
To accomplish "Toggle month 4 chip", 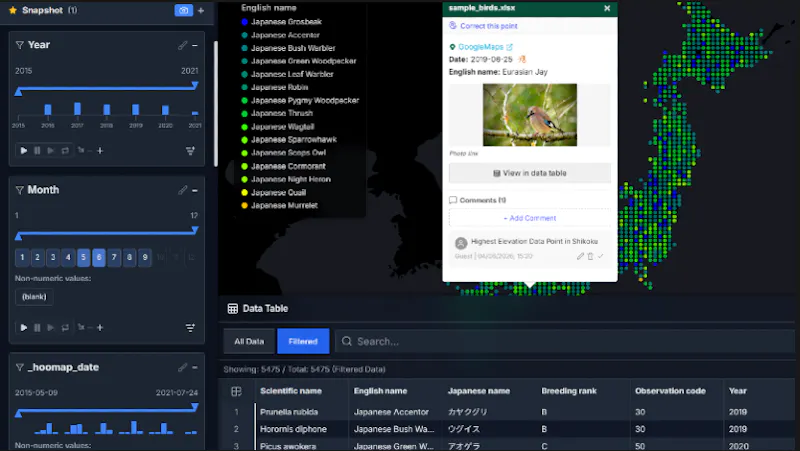I will tap(68, 257).
